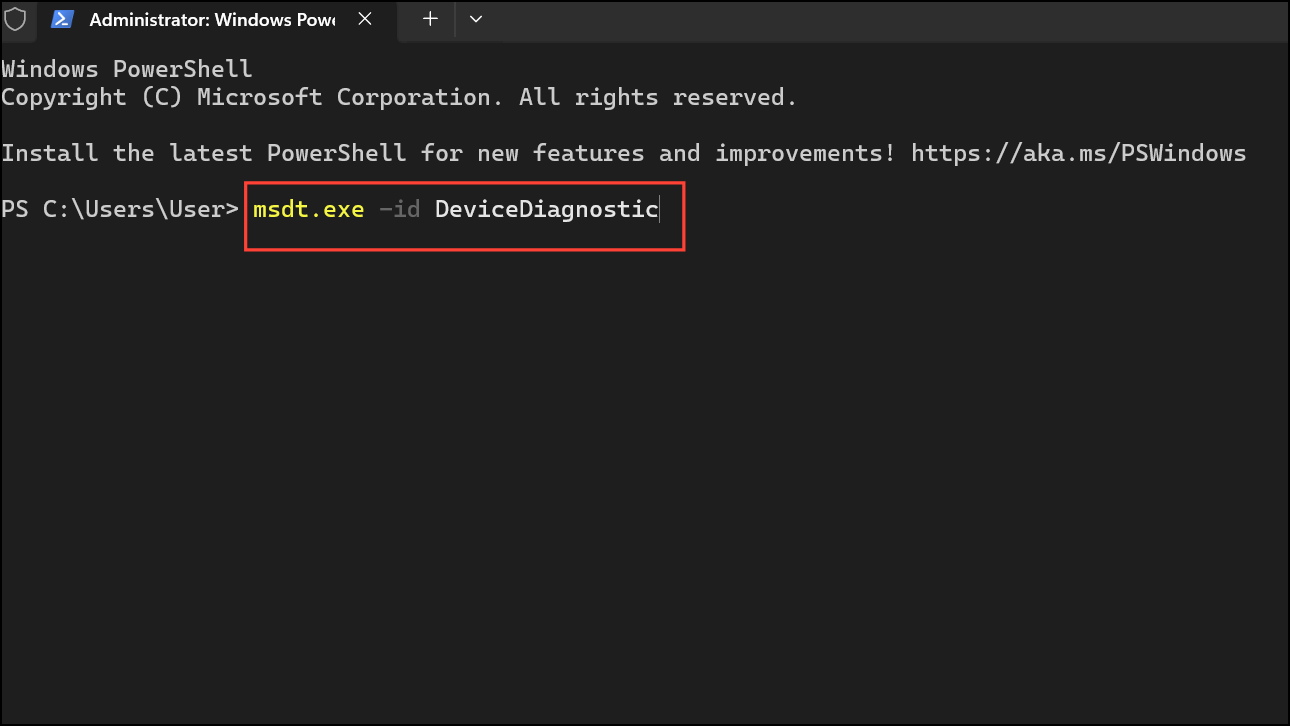Viewport: 1290px width, 726px height.
Task: Click the highlighted msdt.exe command text
Action: (308, 209)
